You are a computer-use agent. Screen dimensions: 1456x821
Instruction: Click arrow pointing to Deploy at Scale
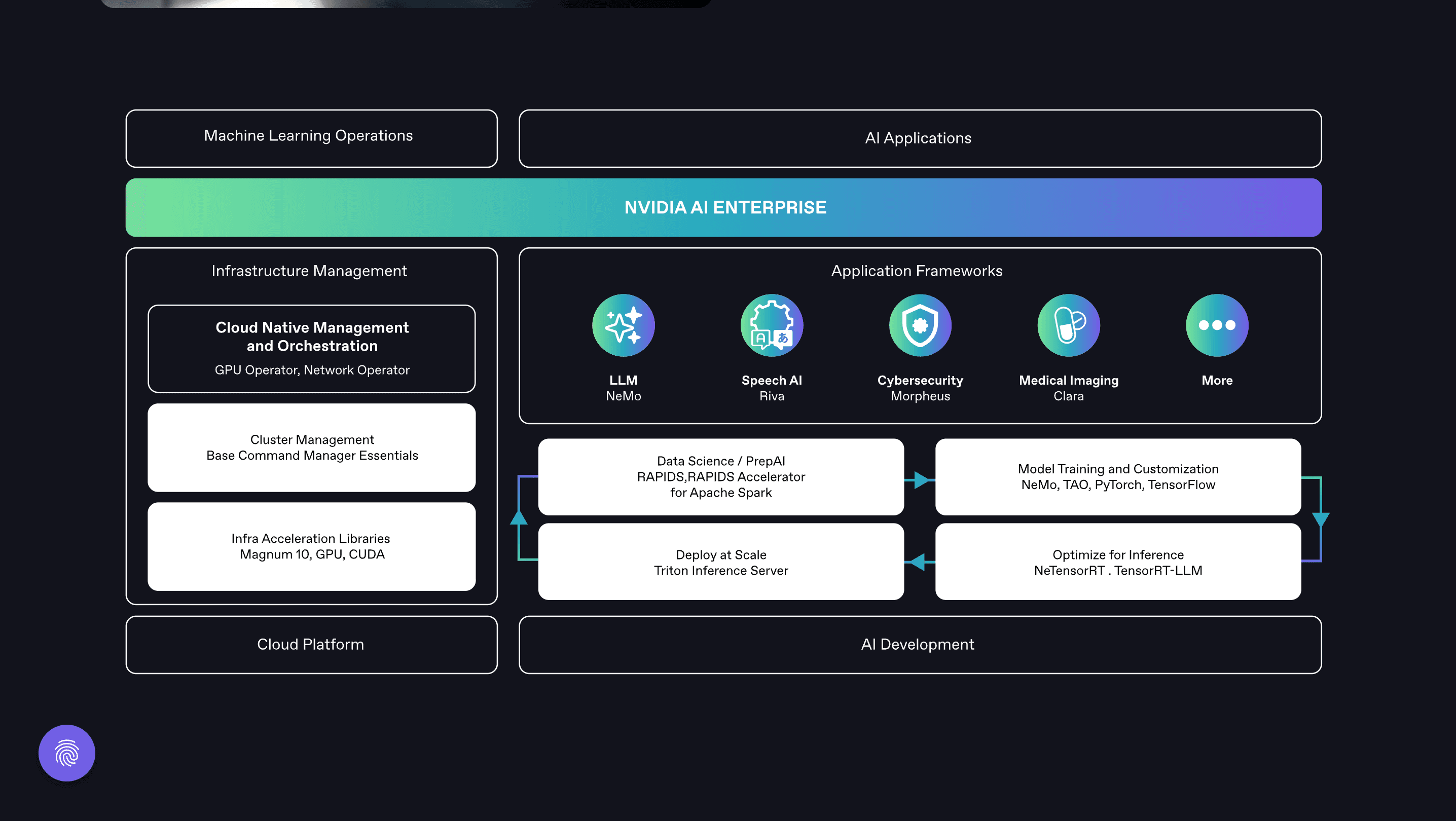pyautogui.click(x=919, y=562)
